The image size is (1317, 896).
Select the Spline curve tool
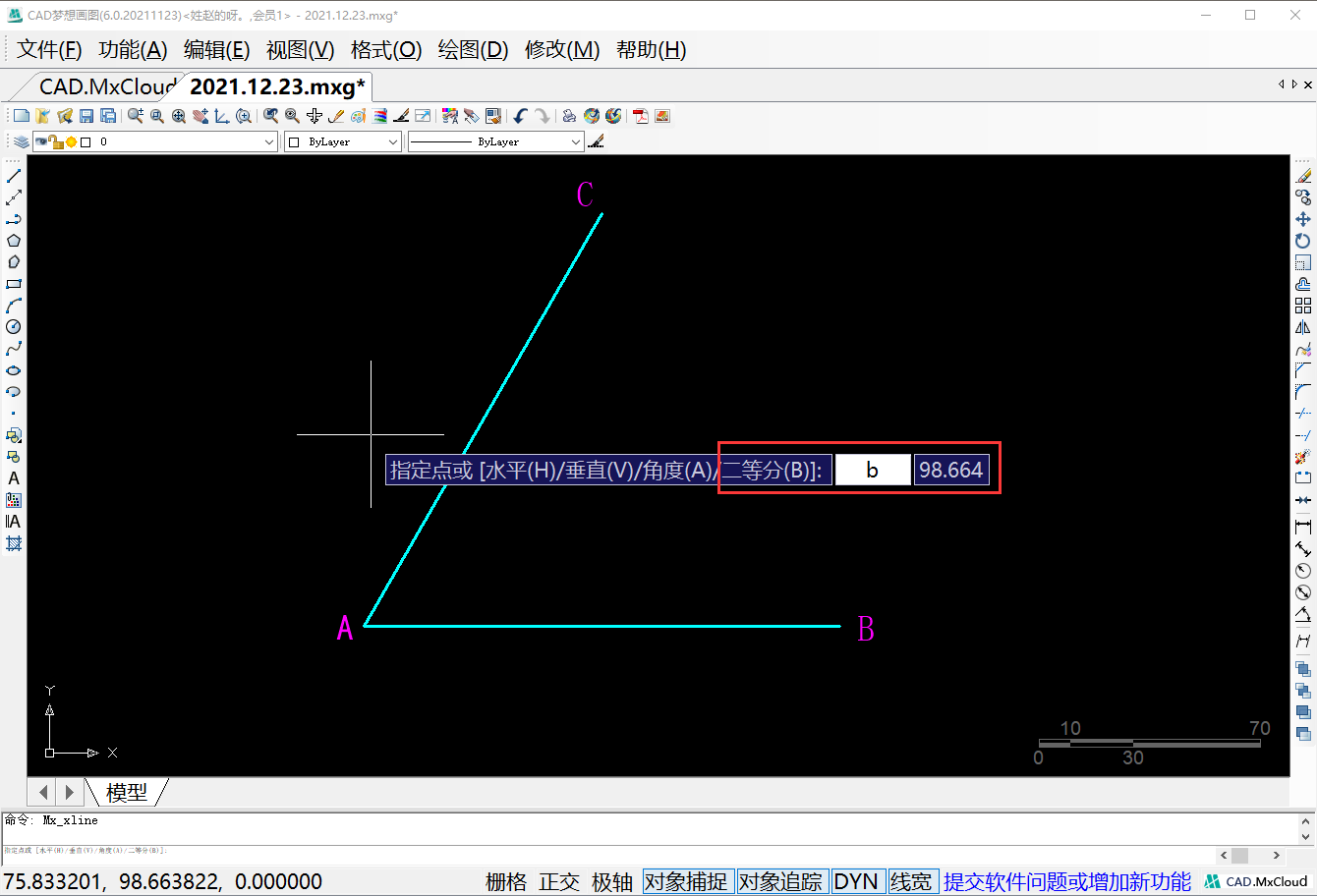tap(14, 349)
